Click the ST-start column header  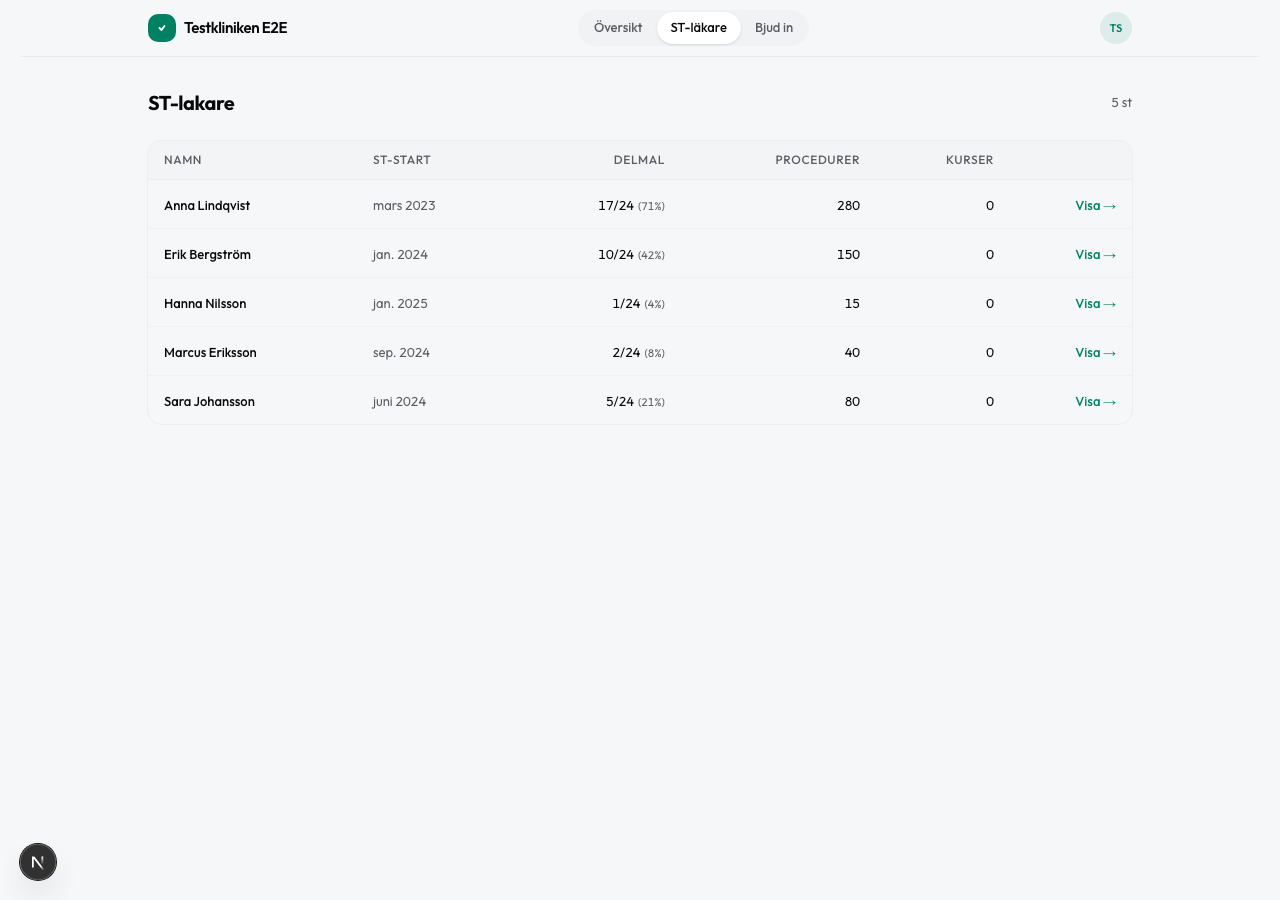coord(401,160)
